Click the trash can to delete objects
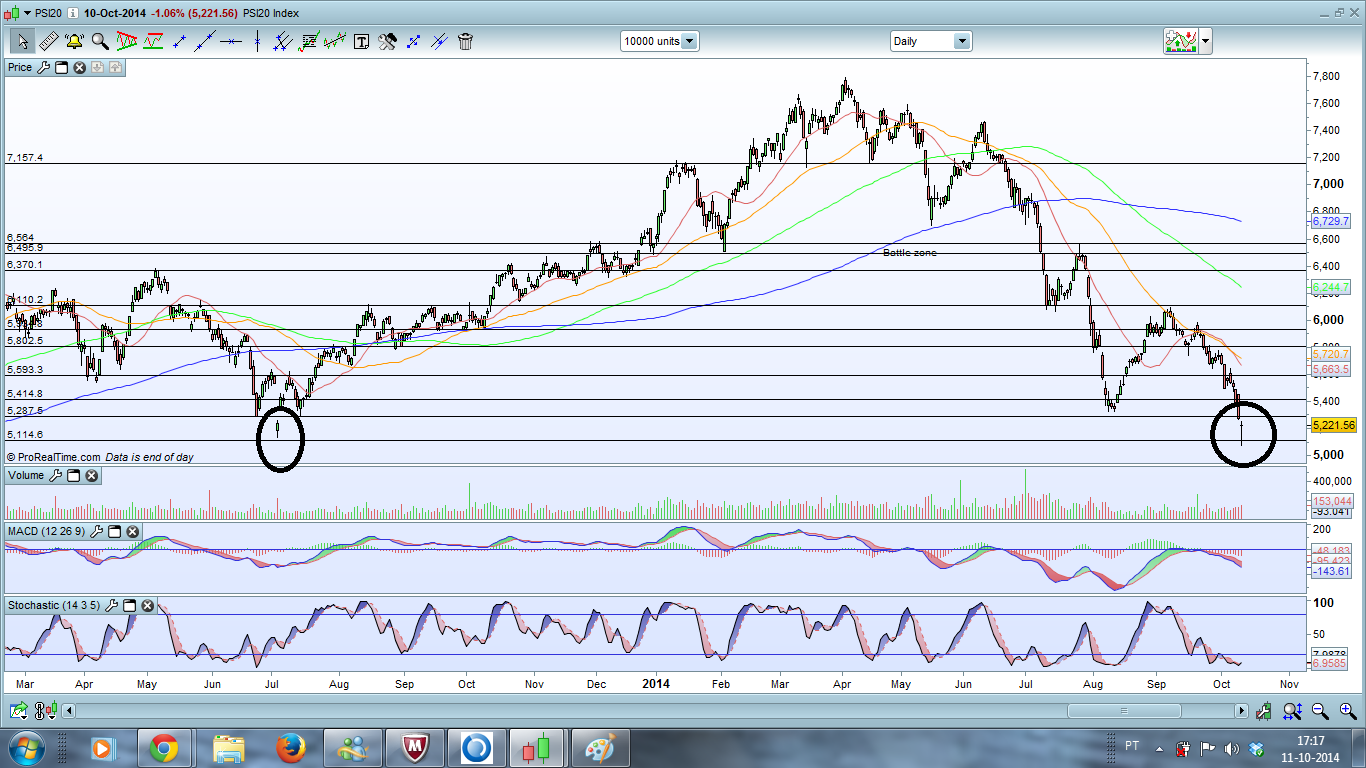The image size is (1366, 768). [x=465, y=41]
